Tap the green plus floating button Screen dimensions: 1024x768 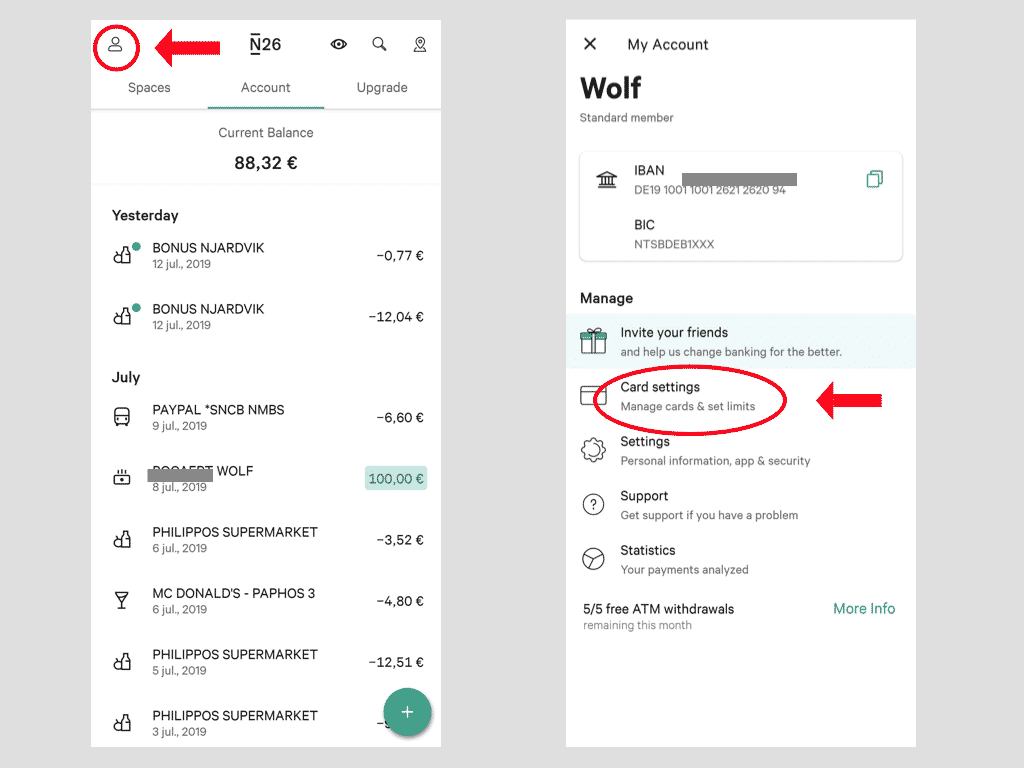pos(407,712)
